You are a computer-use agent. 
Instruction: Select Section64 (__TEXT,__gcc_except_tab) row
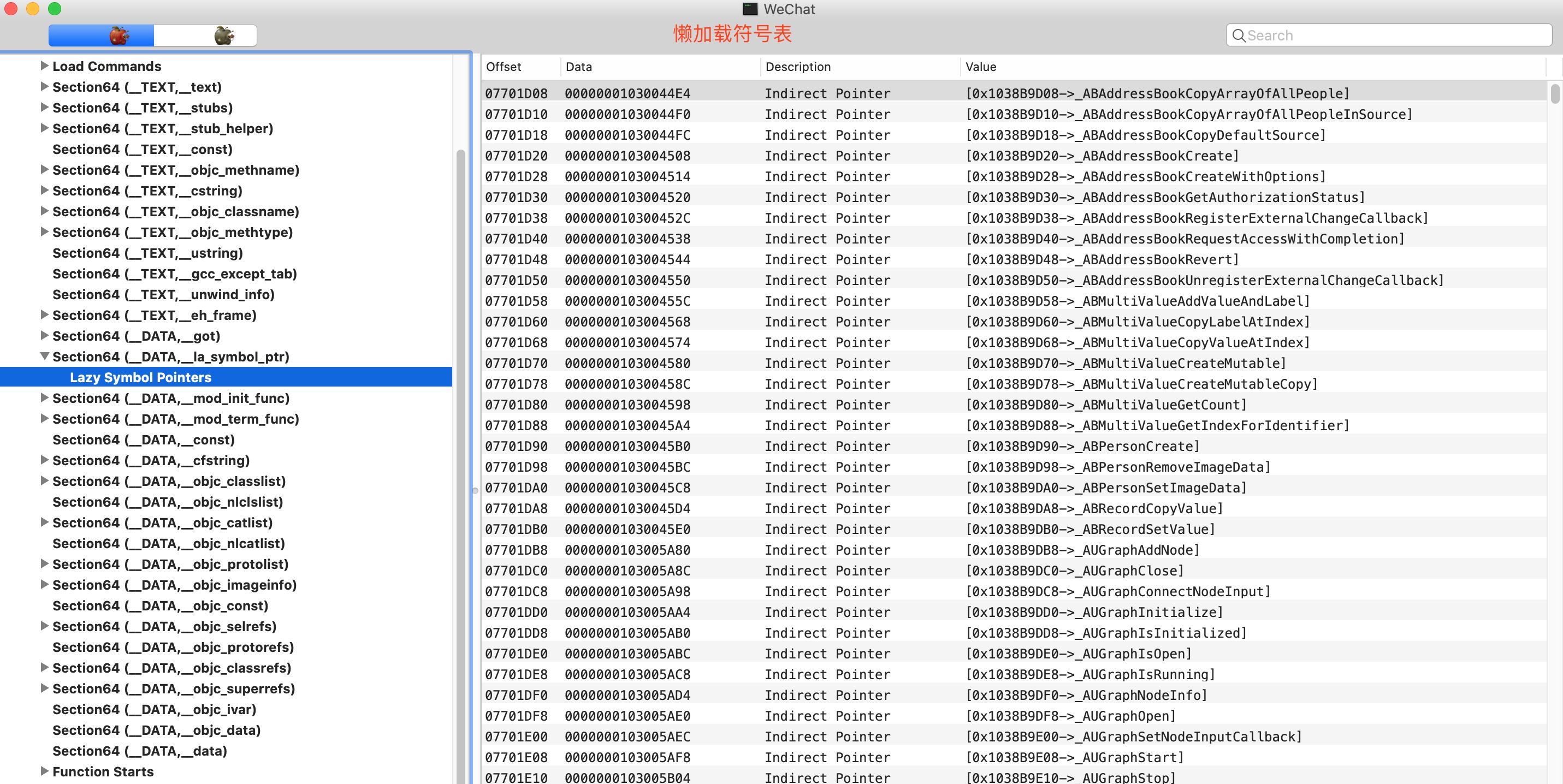pyautogui.click(x=226, y=274)
